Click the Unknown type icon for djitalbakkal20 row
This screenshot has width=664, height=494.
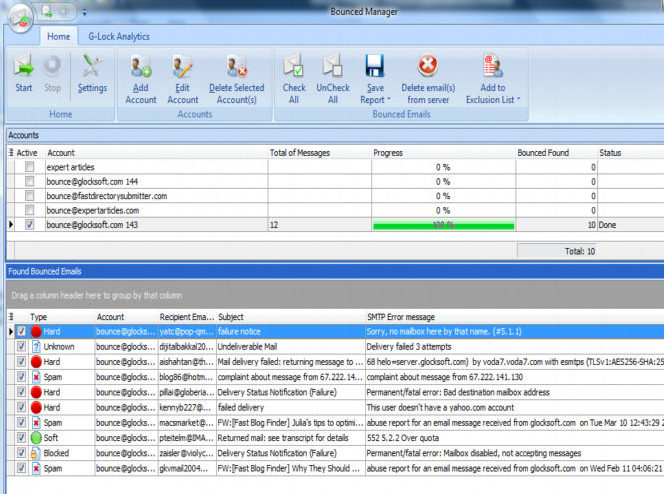coord(36,347)
